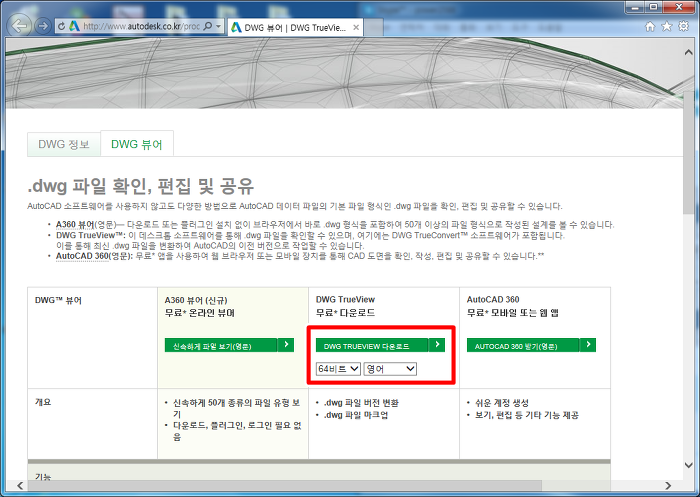The image size is (700, 497).
Task: Click the search magnifier in the address bar
Action: 208,26
